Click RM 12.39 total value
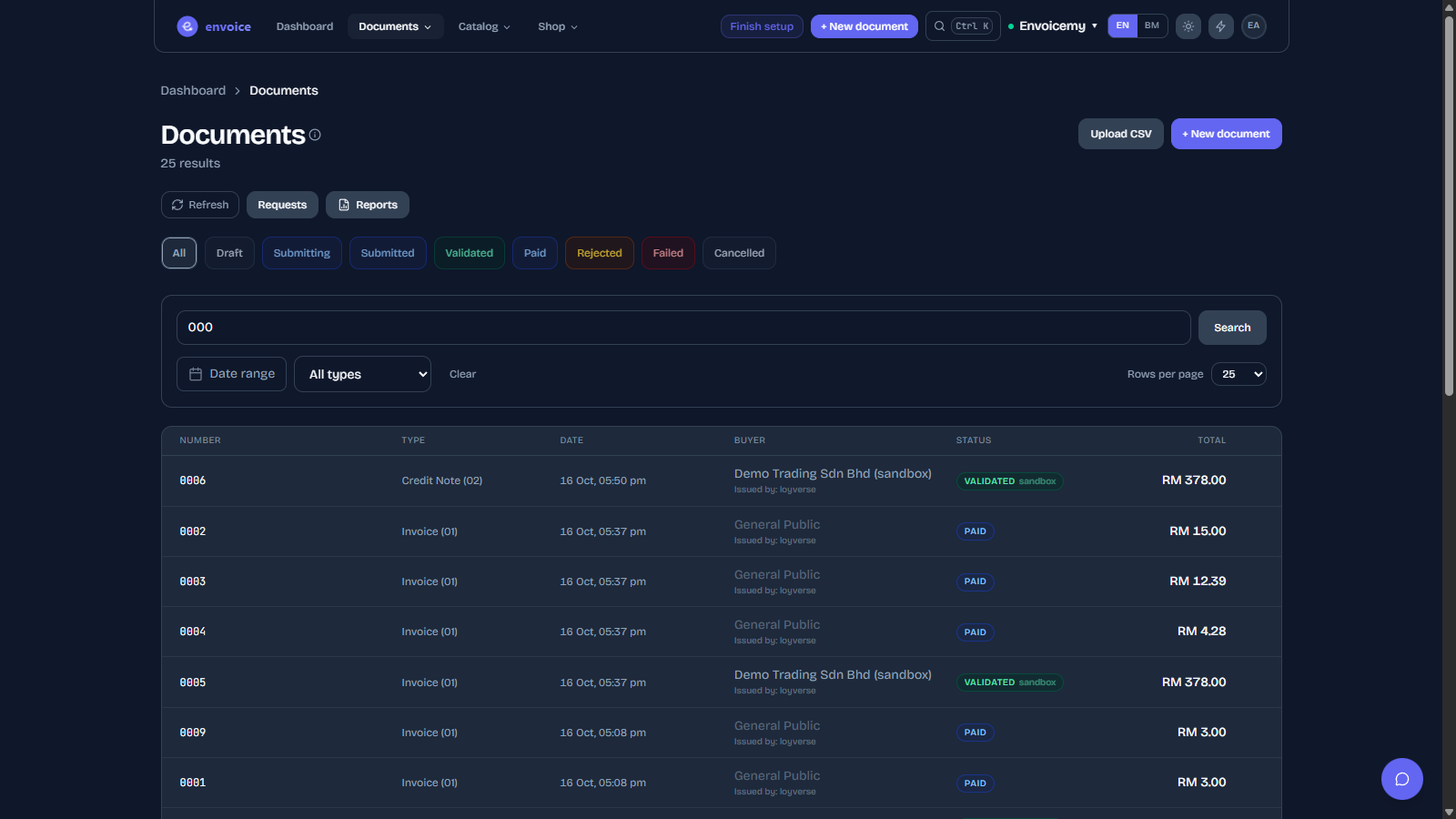1456x819 pixels. tap(1198, 581)
